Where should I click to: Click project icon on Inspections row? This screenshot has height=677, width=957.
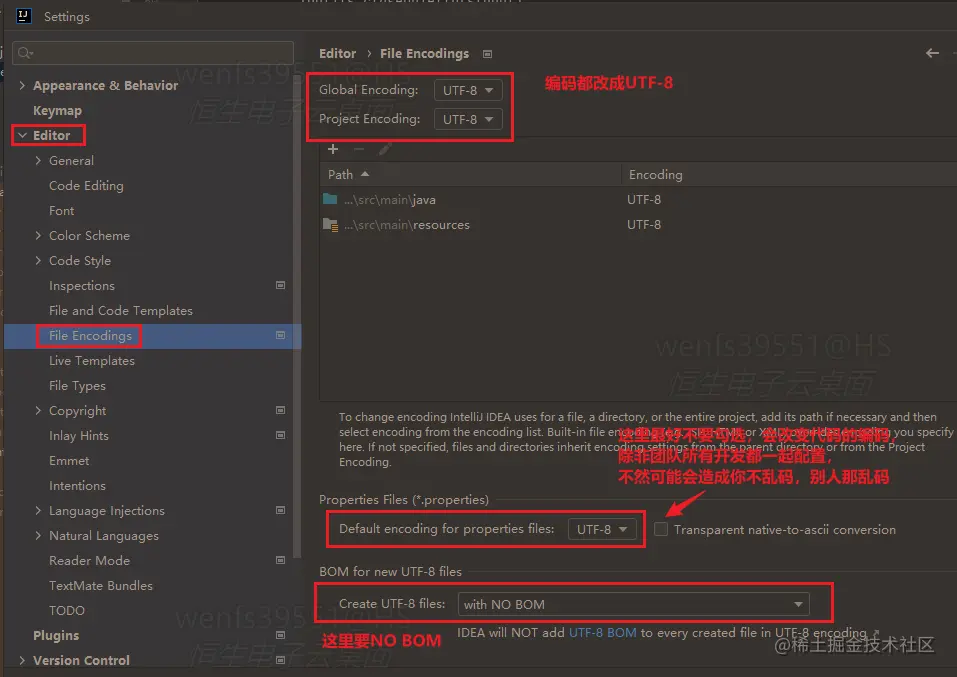pyautogui.click(x=280, y=285)
